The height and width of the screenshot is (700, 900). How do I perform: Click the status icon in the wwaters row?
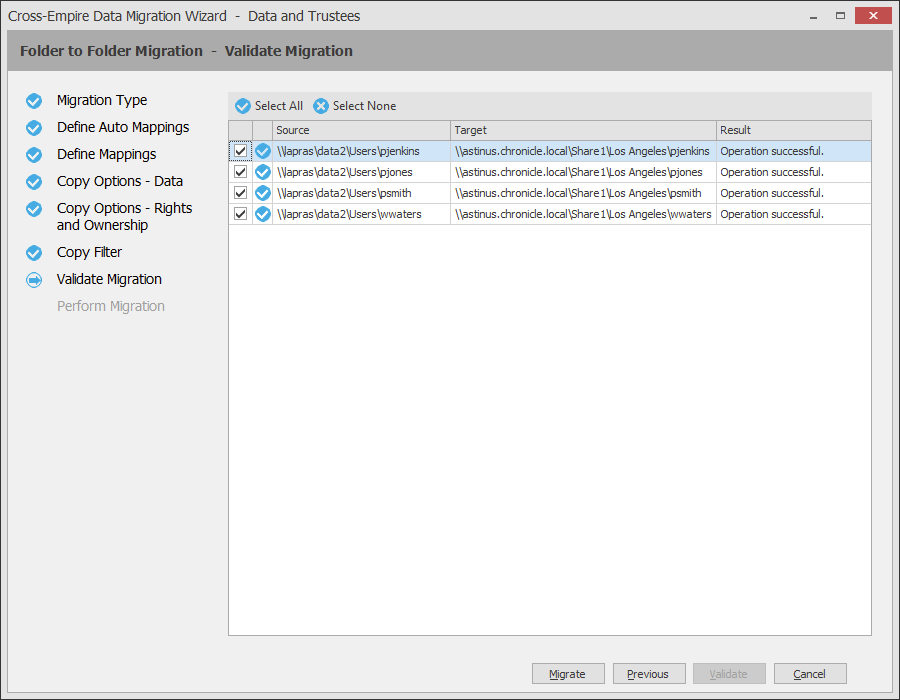[263, 214]
